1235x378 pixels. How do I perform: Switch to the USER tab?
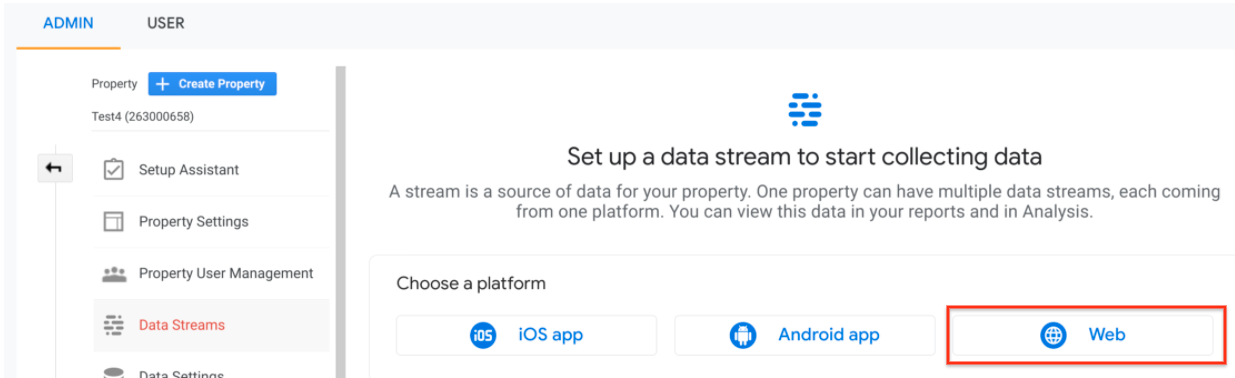[165, 23]
